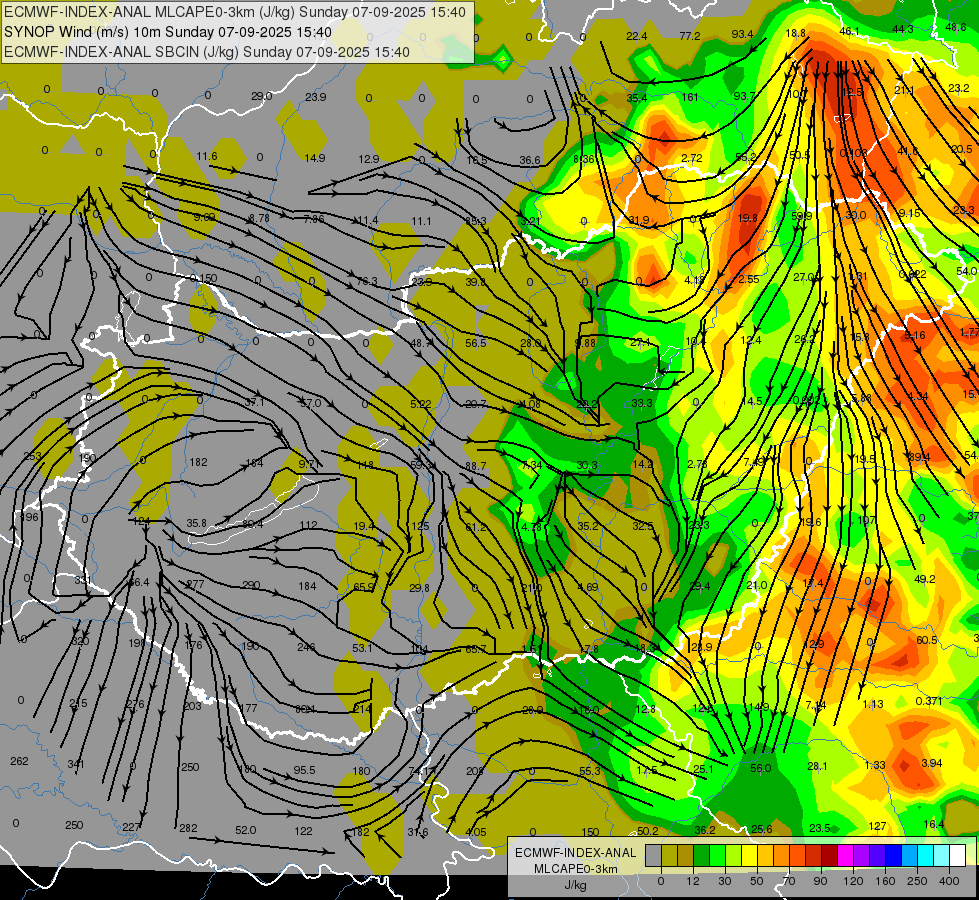Click the dark red legend swatch above 90
The width and height of the screenshot is (979, 900).
829,856
